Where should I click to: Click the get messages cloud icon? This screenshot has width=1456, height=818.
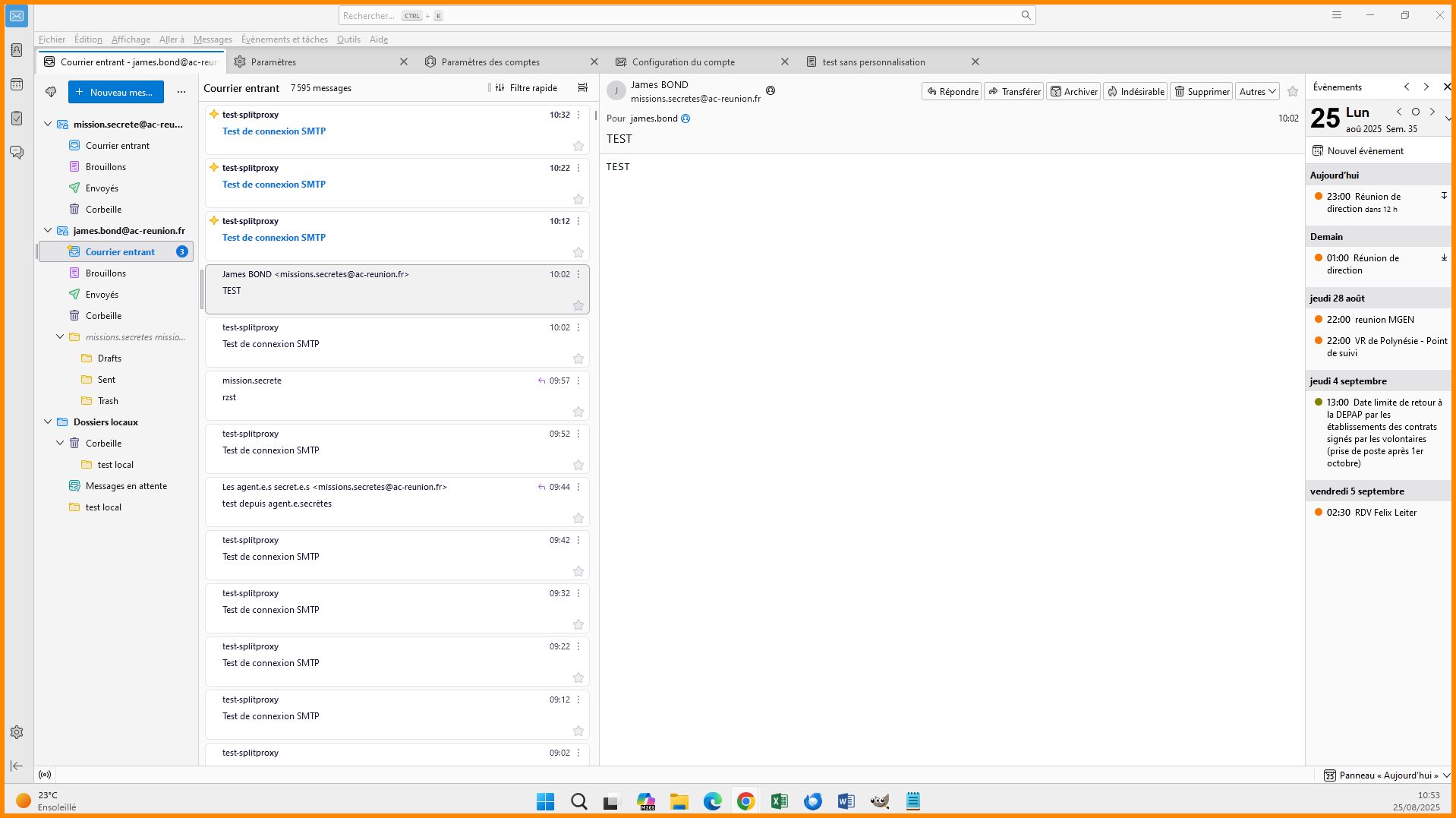click(x=51, y=92)
